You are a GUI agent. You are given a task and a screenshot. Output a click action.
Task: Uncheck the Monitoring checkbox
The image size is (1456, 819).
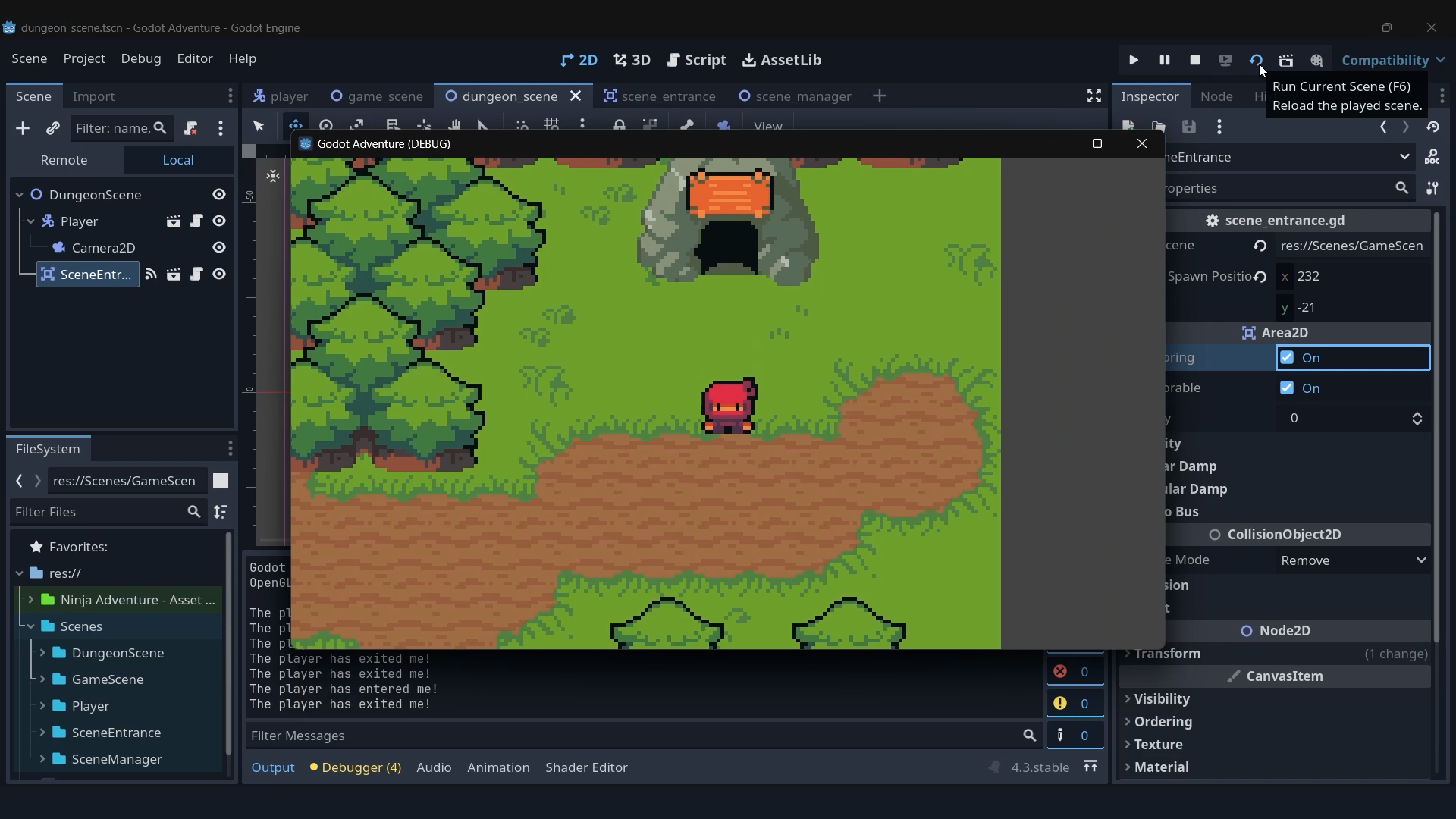[1287, 358]
